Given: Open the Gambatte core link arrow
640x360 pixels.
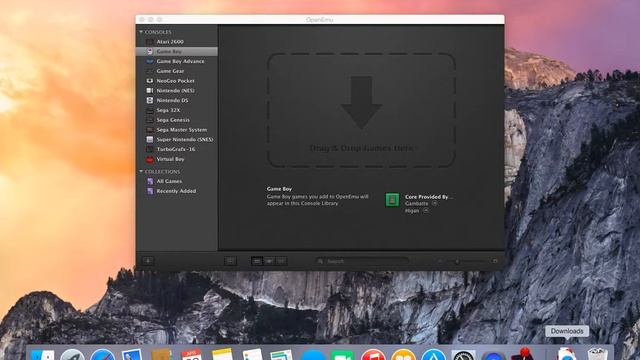Looking at the screenshot, I should click(x=435, y=203).
